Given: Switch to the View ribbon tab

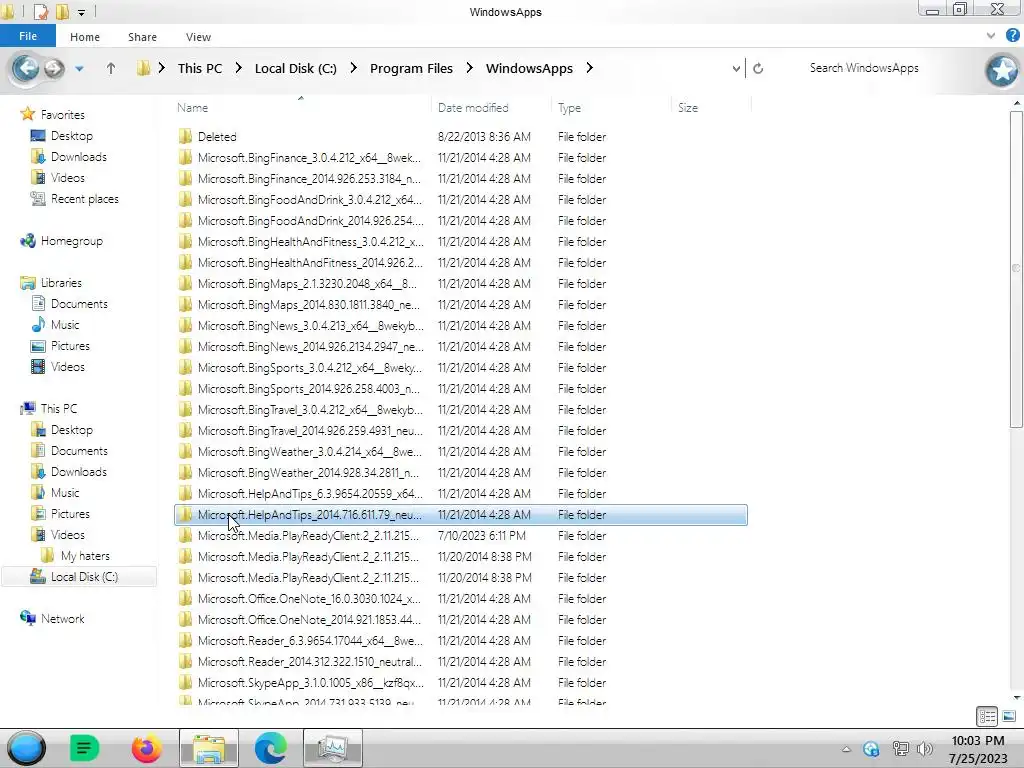Looking at the screenshot, I should point(199,37).
